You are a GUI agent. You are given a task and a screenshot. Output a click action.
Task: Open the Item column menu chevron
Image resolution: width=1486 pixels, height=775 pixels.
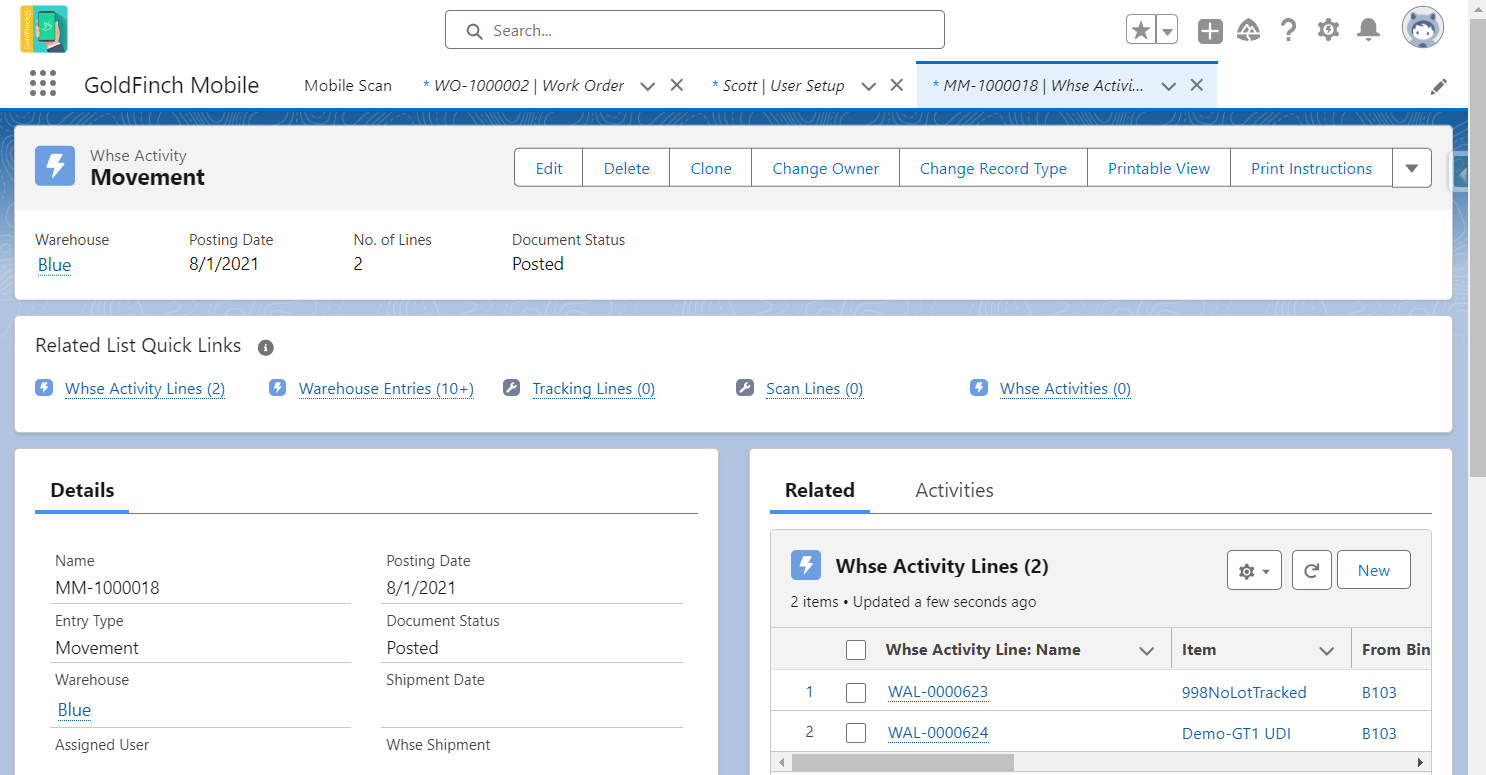tap(1327, 651)
